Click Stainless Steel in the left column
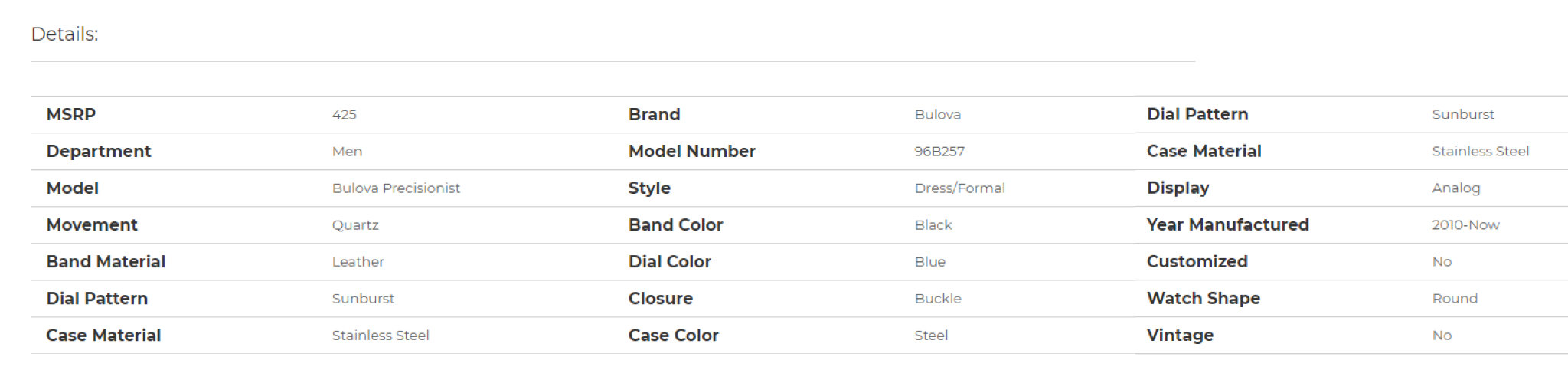The image size is (1568, 383). pos(381,336)
